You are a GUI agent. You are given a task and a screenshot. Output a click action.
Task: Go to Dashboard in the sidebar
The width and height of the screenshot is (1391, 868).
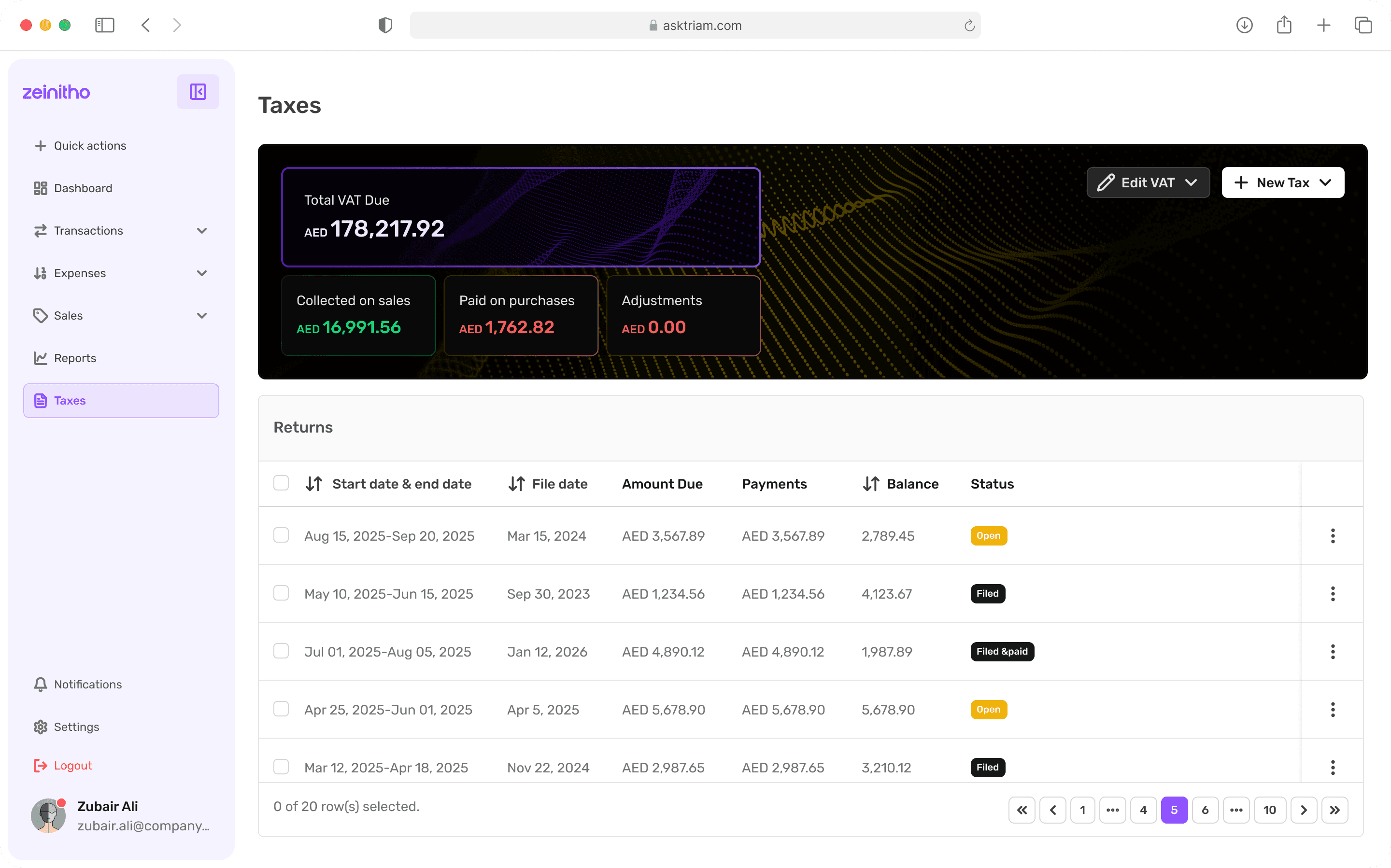coord(83,188)
